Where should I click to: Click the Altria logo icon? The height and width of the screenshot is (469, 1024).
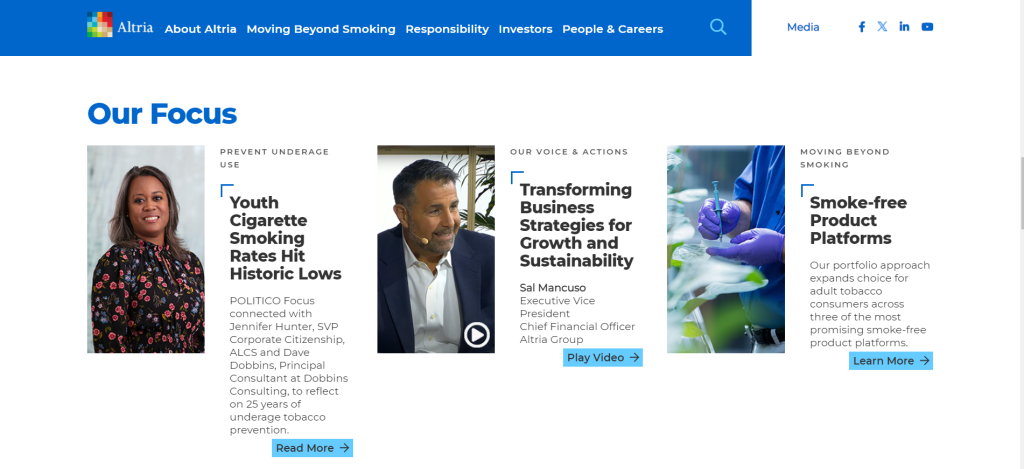(100, 25)
